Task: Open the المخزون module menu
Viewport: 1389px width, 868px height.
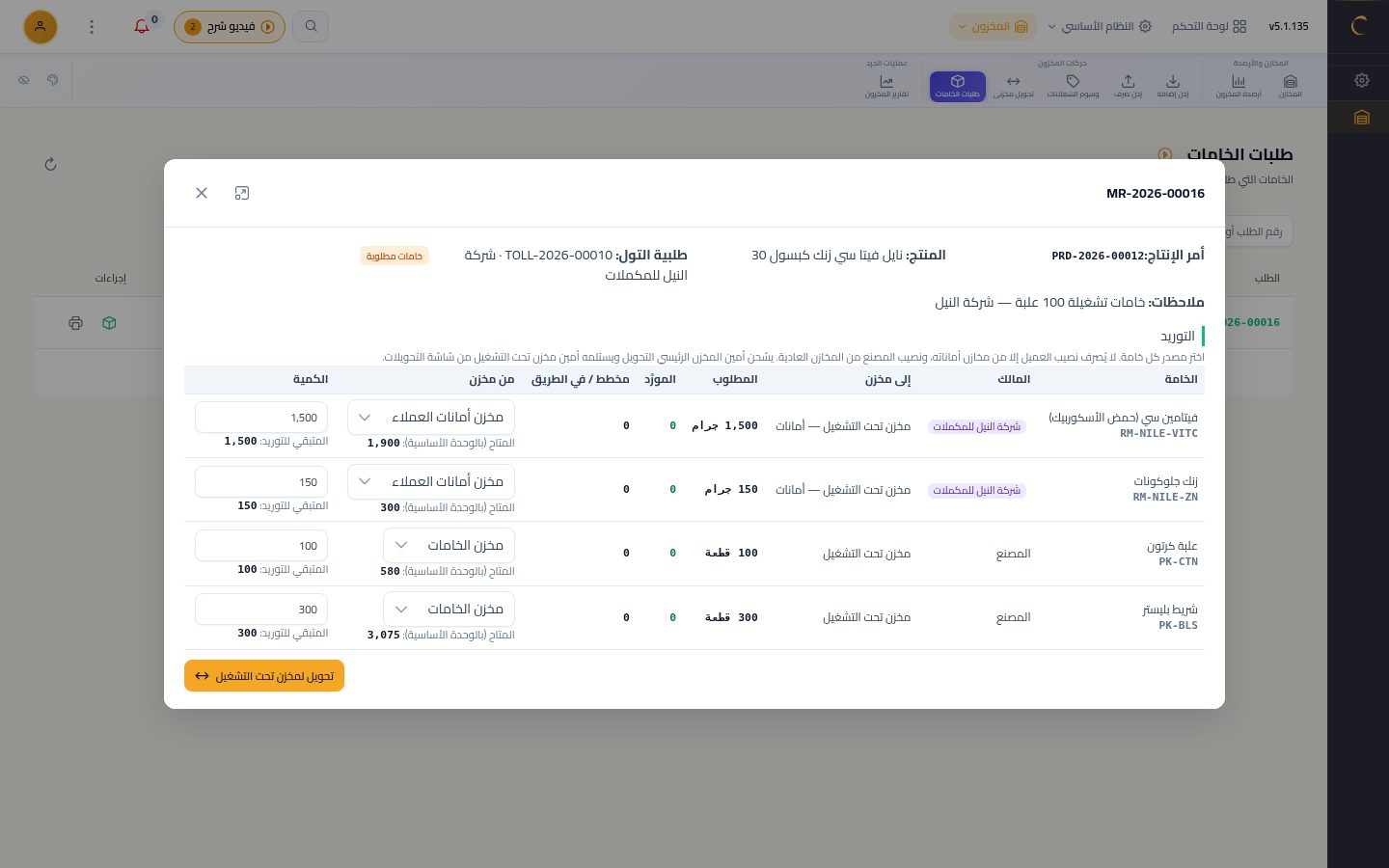Action: pos(993,26)
